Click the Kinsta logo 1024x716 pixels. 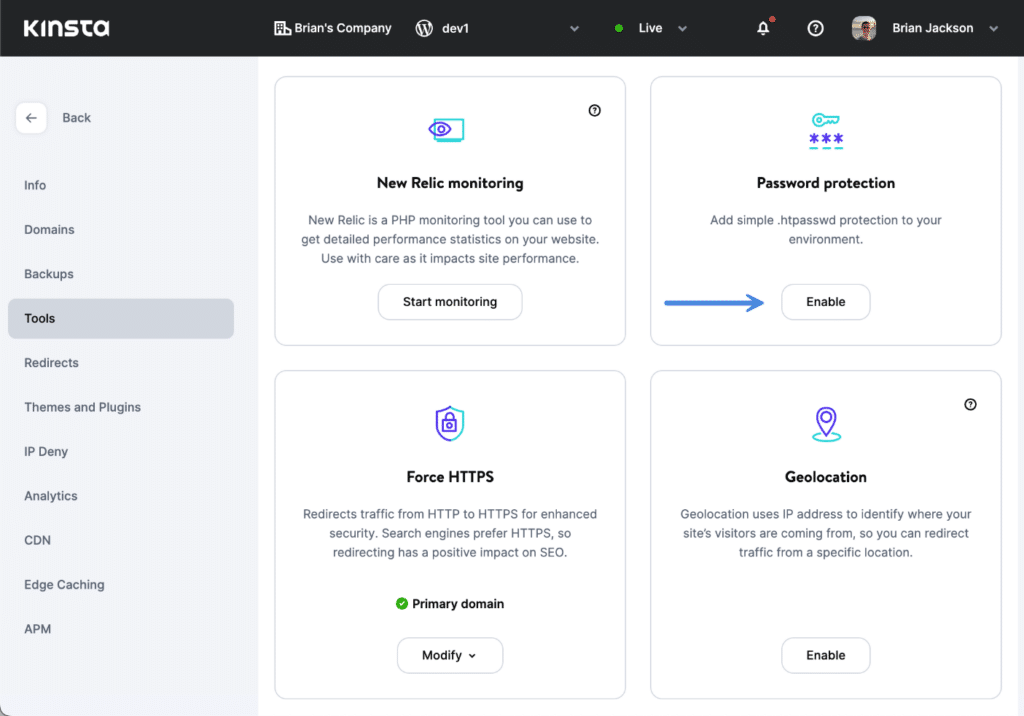click(x=67, y=28)
